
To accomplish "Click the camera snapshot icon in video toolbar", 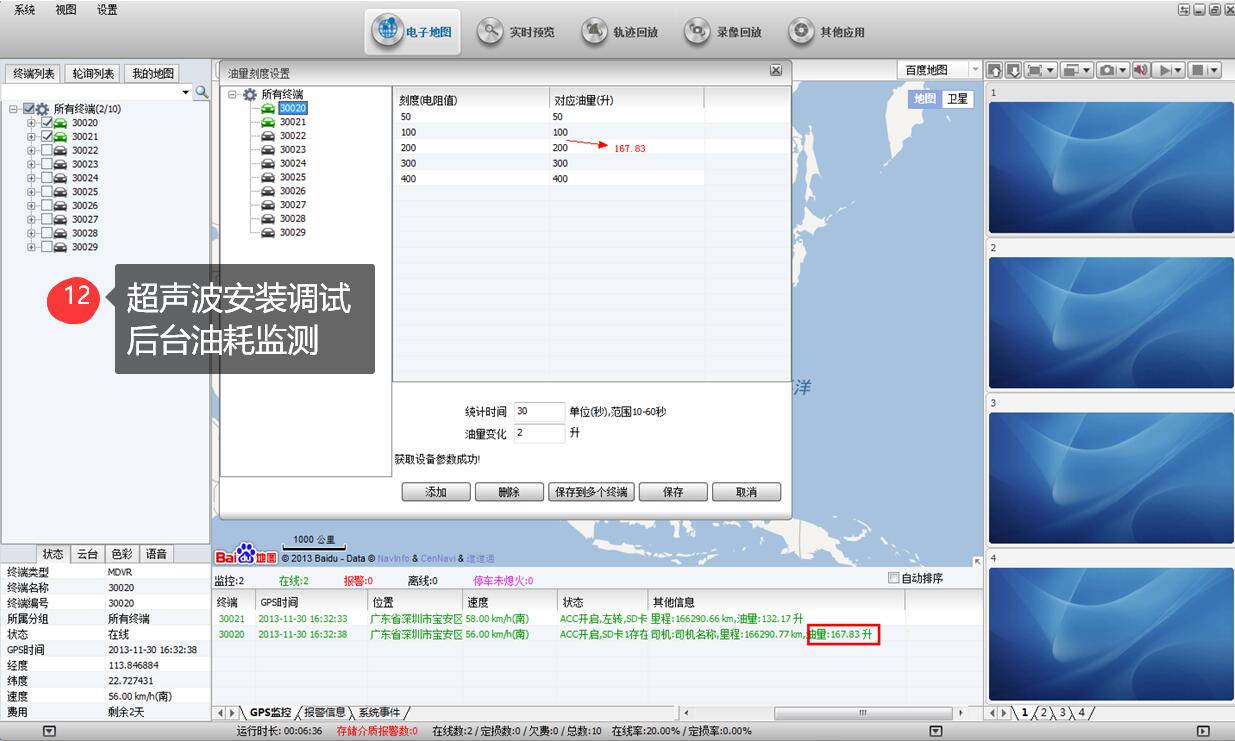I will (x=1106, y=70).
